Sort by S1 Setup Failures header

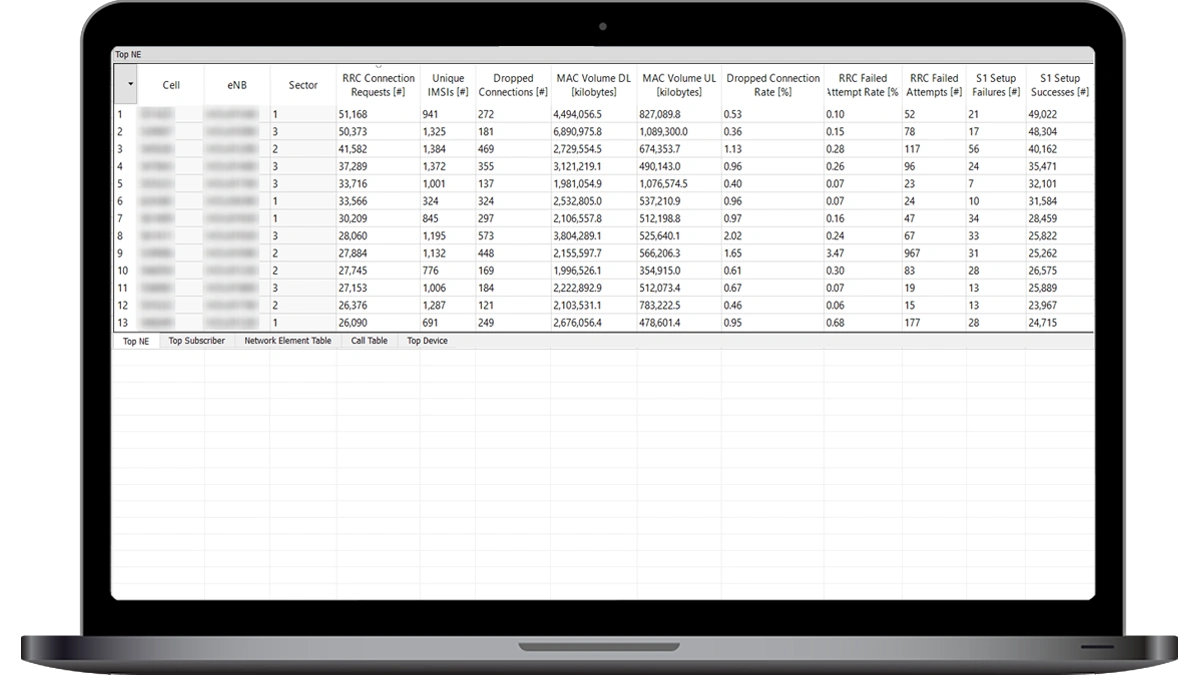[995, 85]
